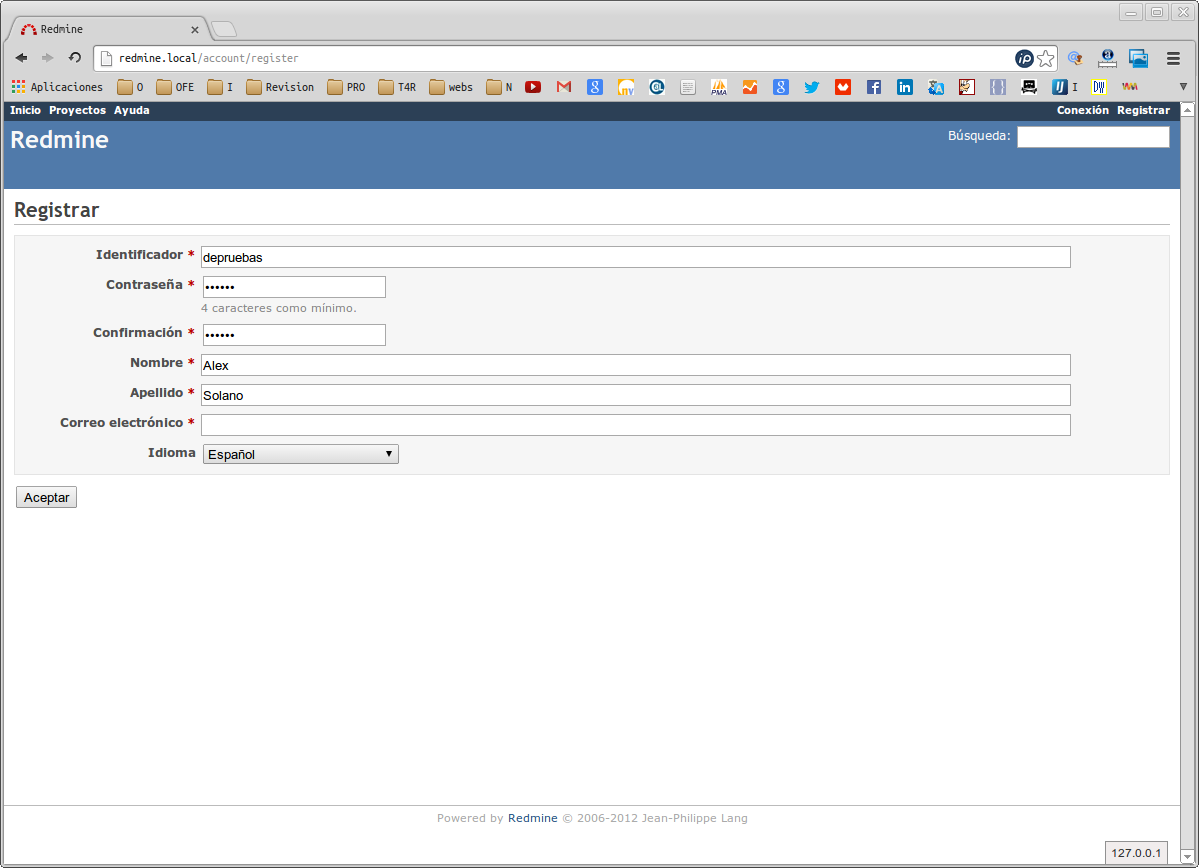Screen dimensions: 1199x868
Task: Open the curly braces bookmark icon
Action: (998, 87)
